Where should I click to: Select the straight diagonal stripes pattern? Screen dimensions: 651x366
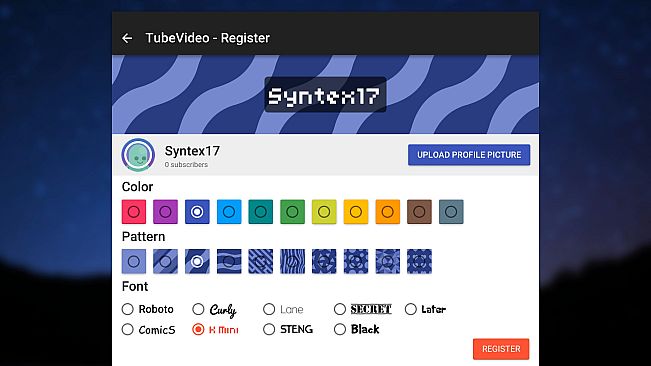pyautogui.click(x=165, y=261)
